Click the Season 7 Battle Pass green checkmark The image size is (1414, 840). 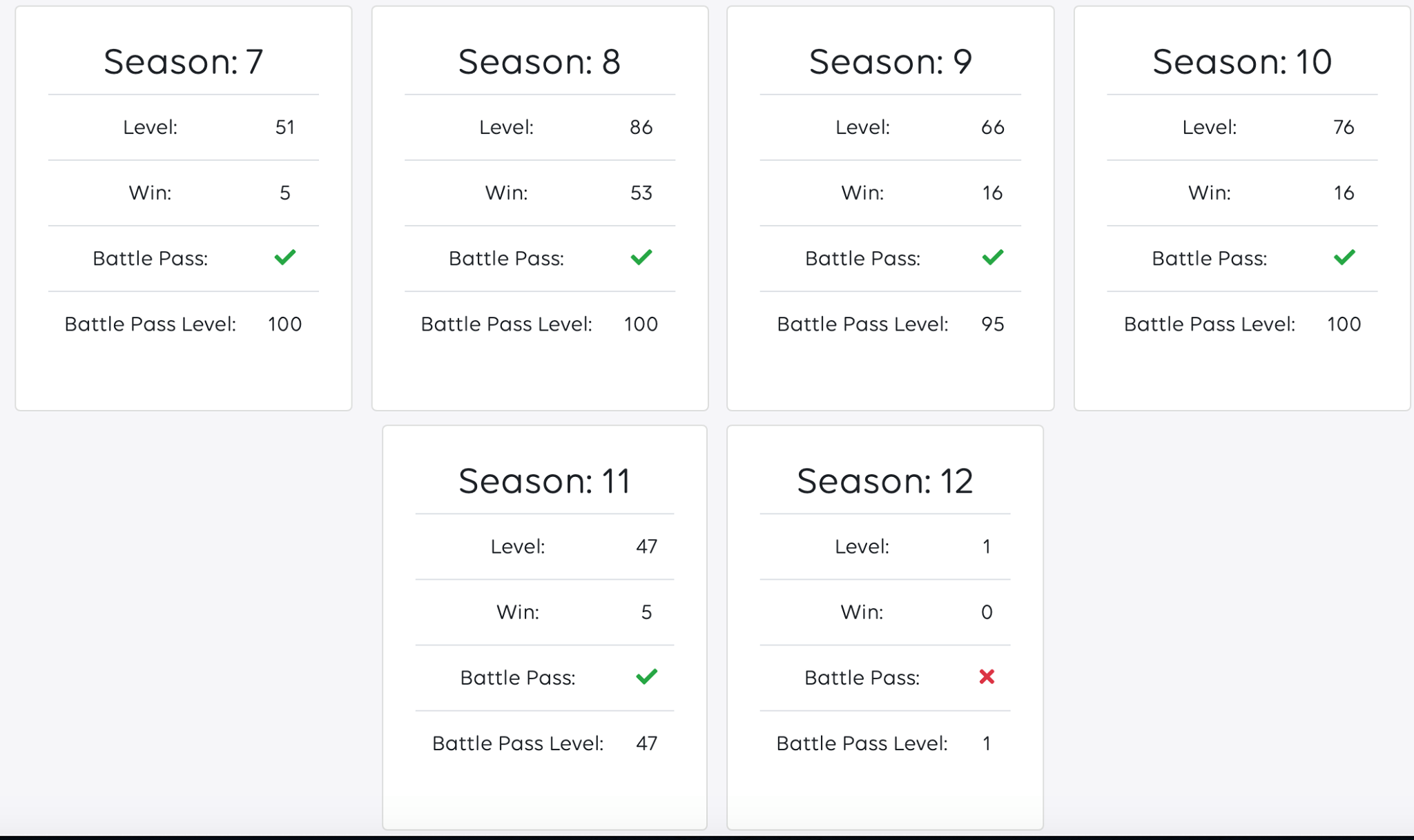pyautogui.click(x=285, y=257)
